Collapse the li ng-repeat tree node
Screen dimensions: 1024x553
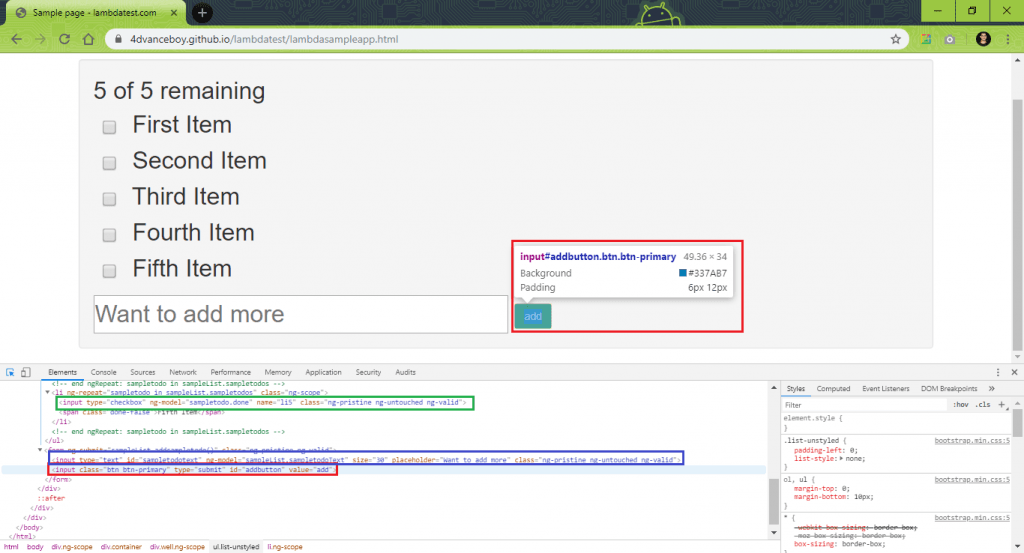click(x=48, y=392)
